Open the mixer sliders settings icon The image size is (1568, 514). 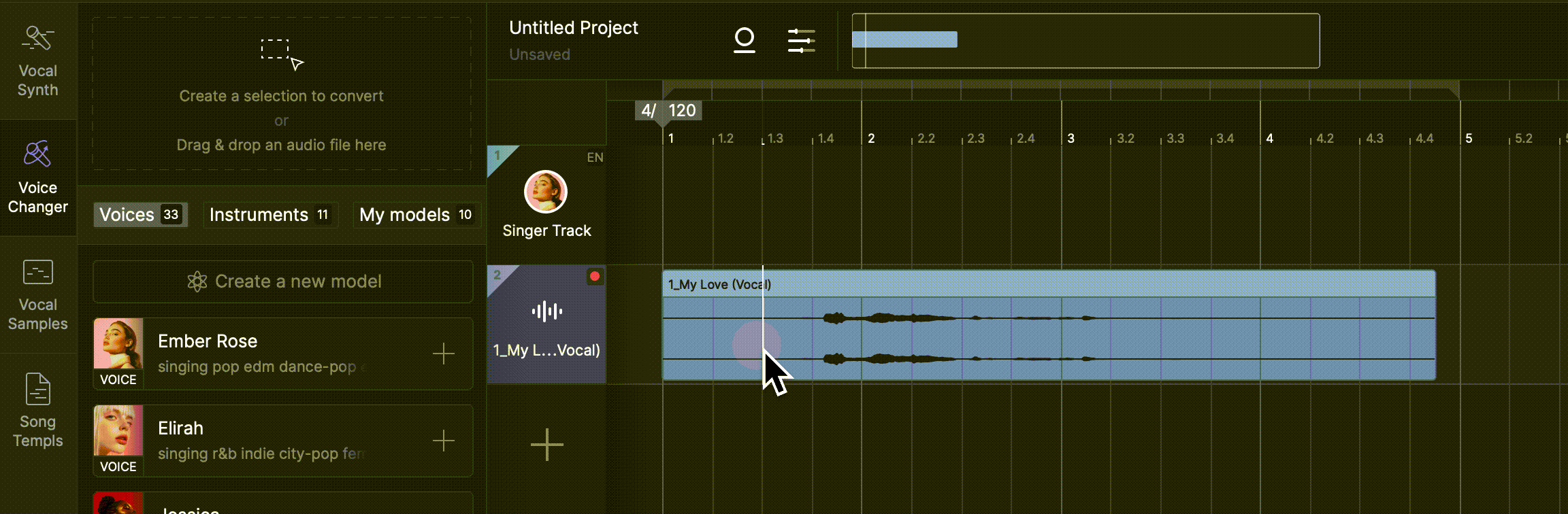click(801, 40)
